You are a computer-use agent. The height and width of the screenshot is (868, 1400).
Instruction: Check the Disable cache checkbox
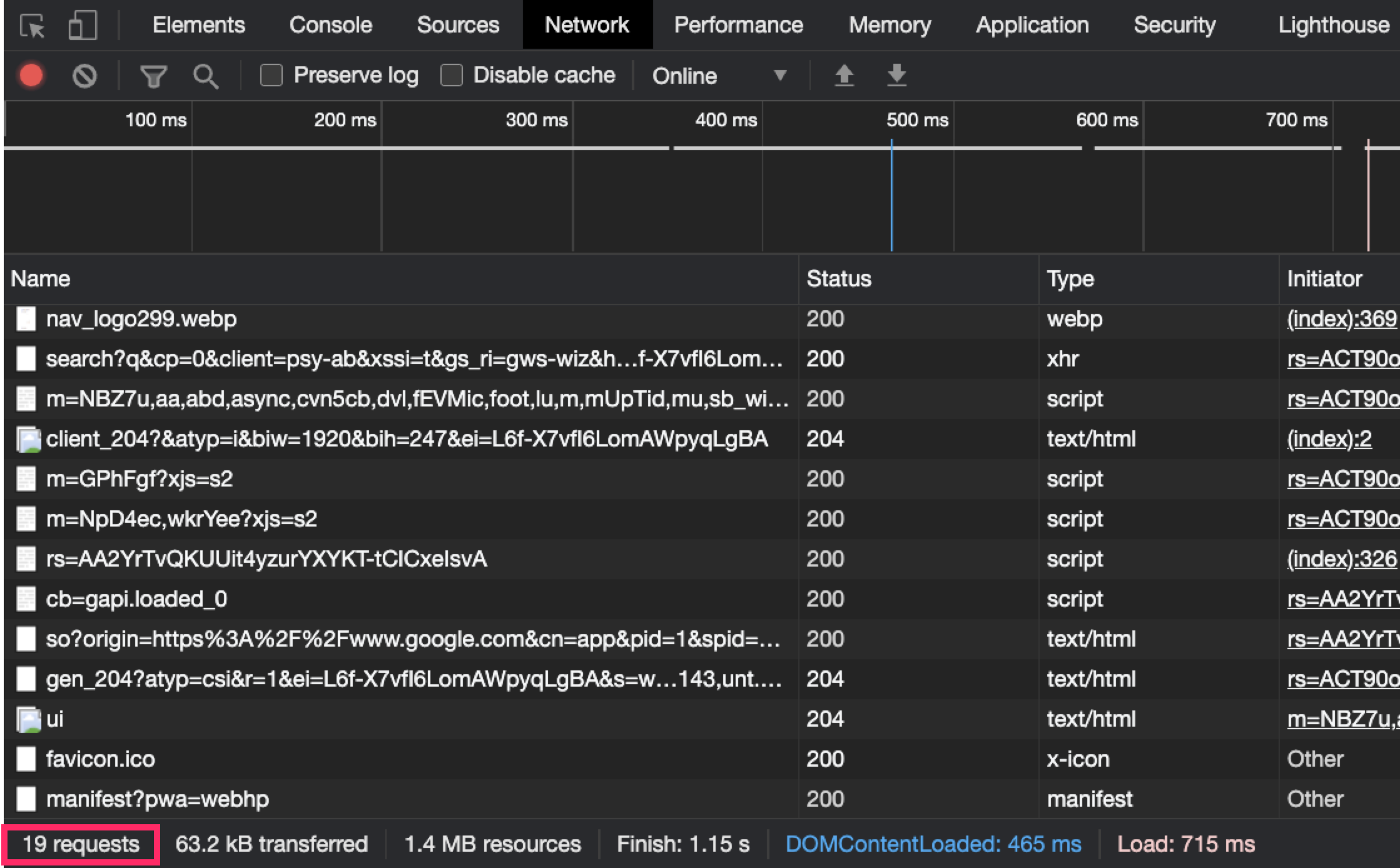click(452, 76)
